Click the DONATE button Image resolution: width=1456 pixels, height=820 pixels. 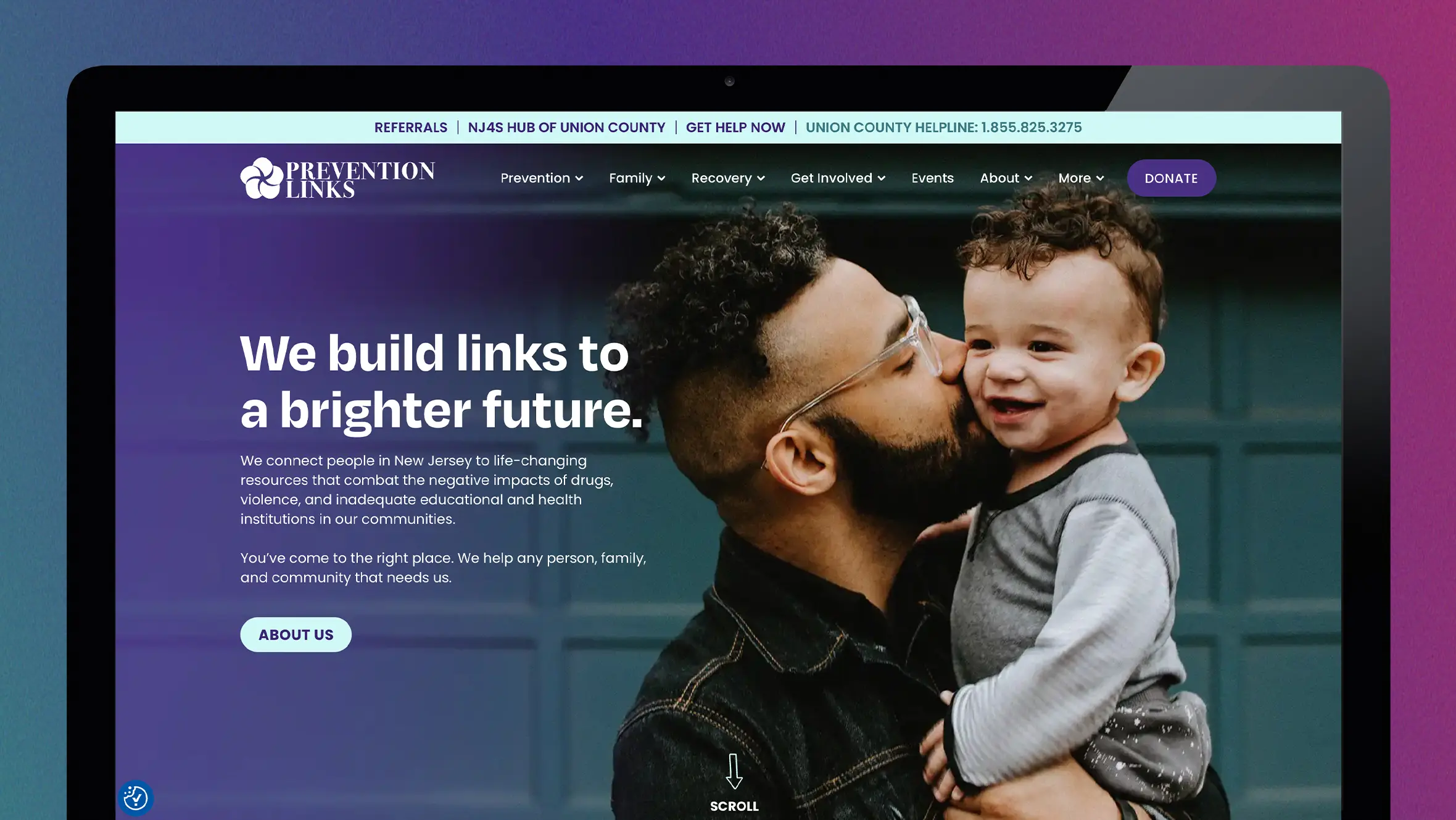(x=1171, y=177)
